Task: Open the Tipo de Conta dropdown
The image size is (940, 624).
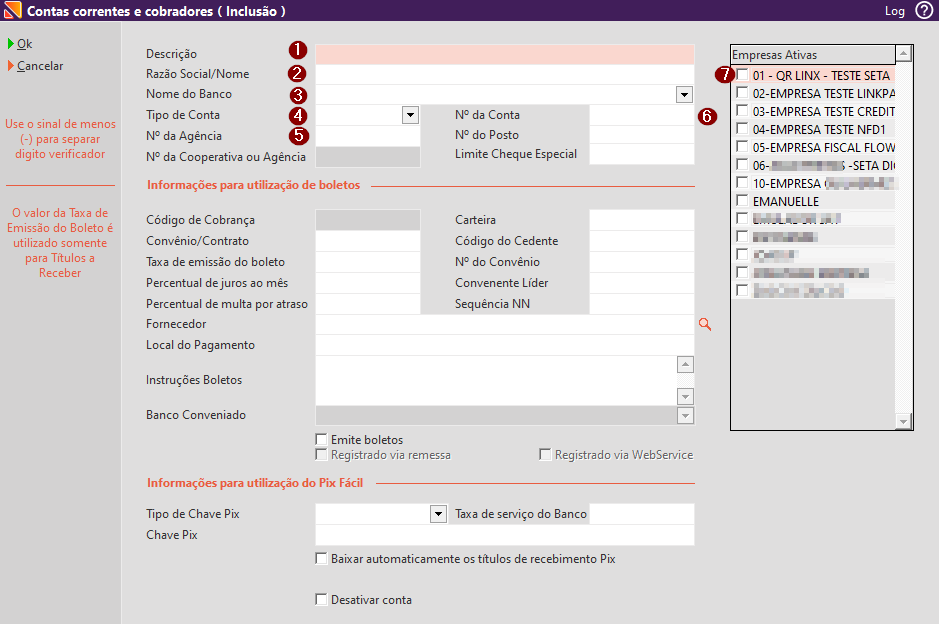Action: (x=410, y=115)
